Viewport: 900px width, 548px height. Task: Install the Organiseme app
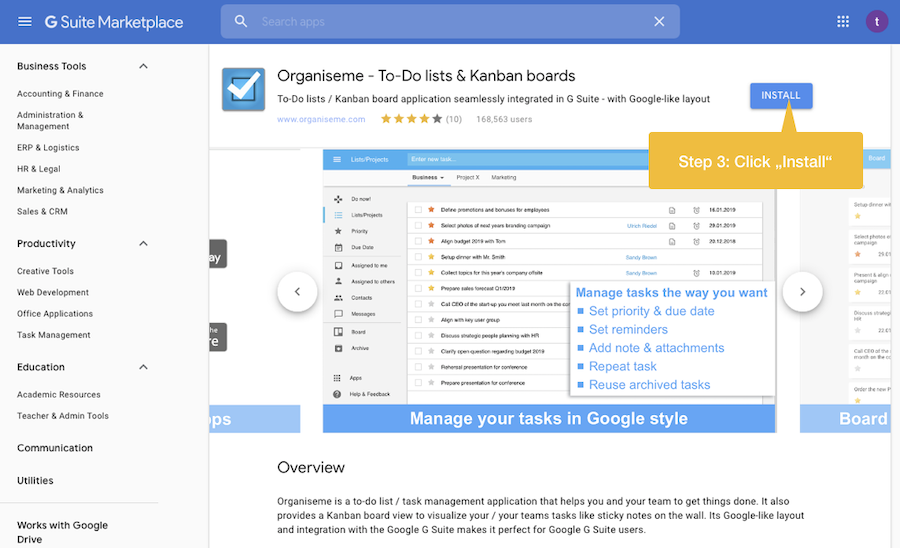[781, 95]
